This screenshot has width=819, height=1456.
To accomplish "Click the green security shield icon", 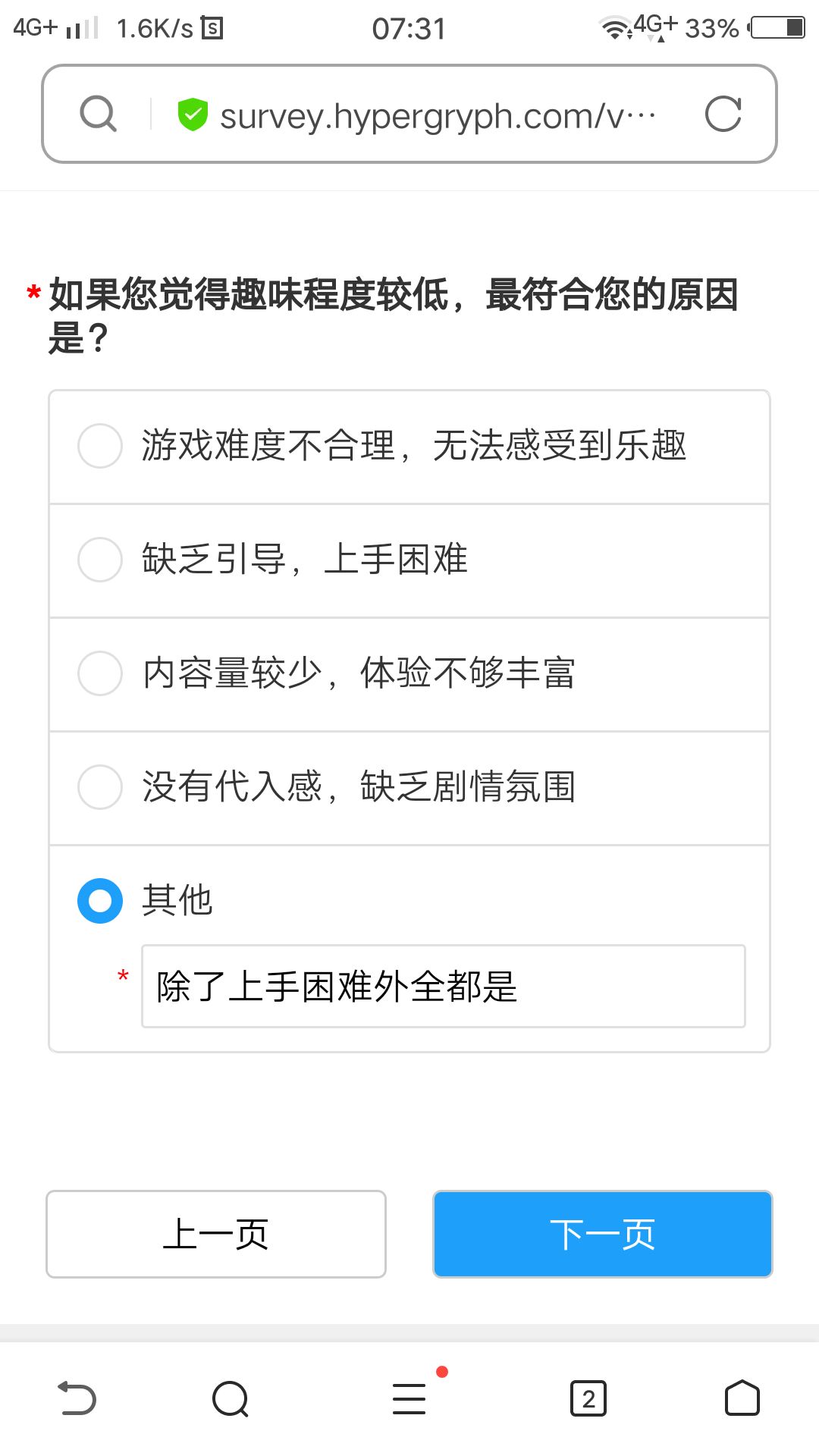I will [193, 115].
